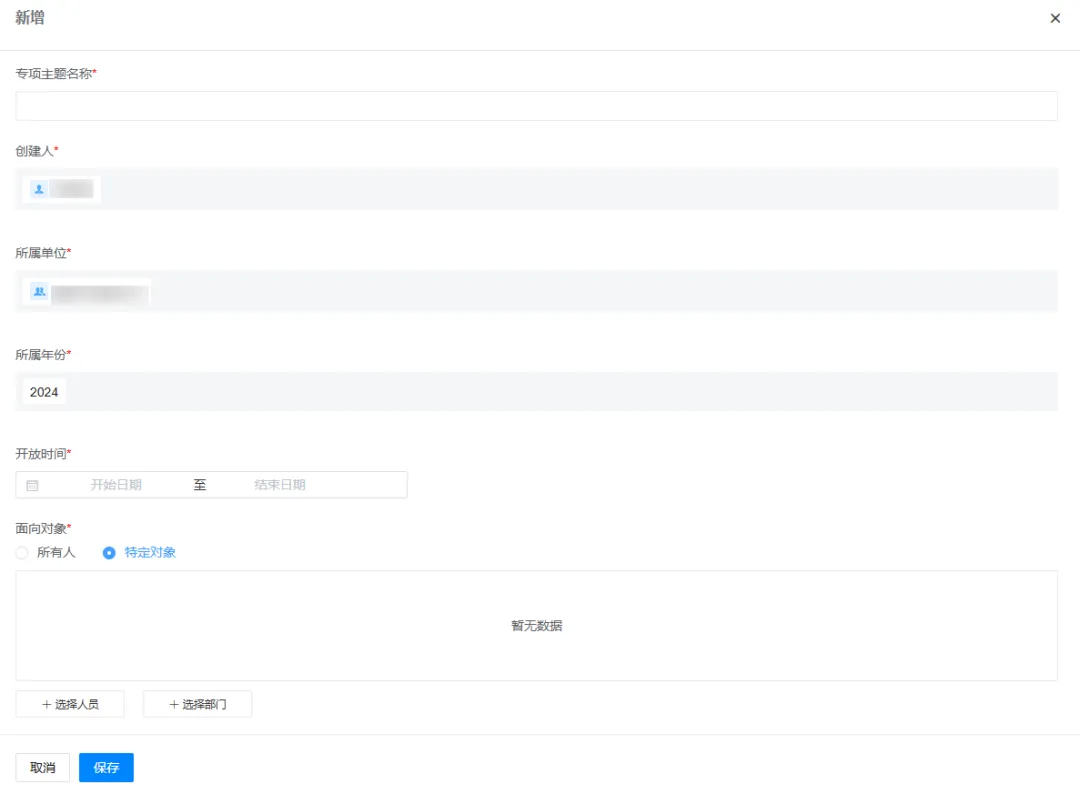1080x794 pixels.
Task: Click the calendar icon in 开放时间
Action: (32, 485)
